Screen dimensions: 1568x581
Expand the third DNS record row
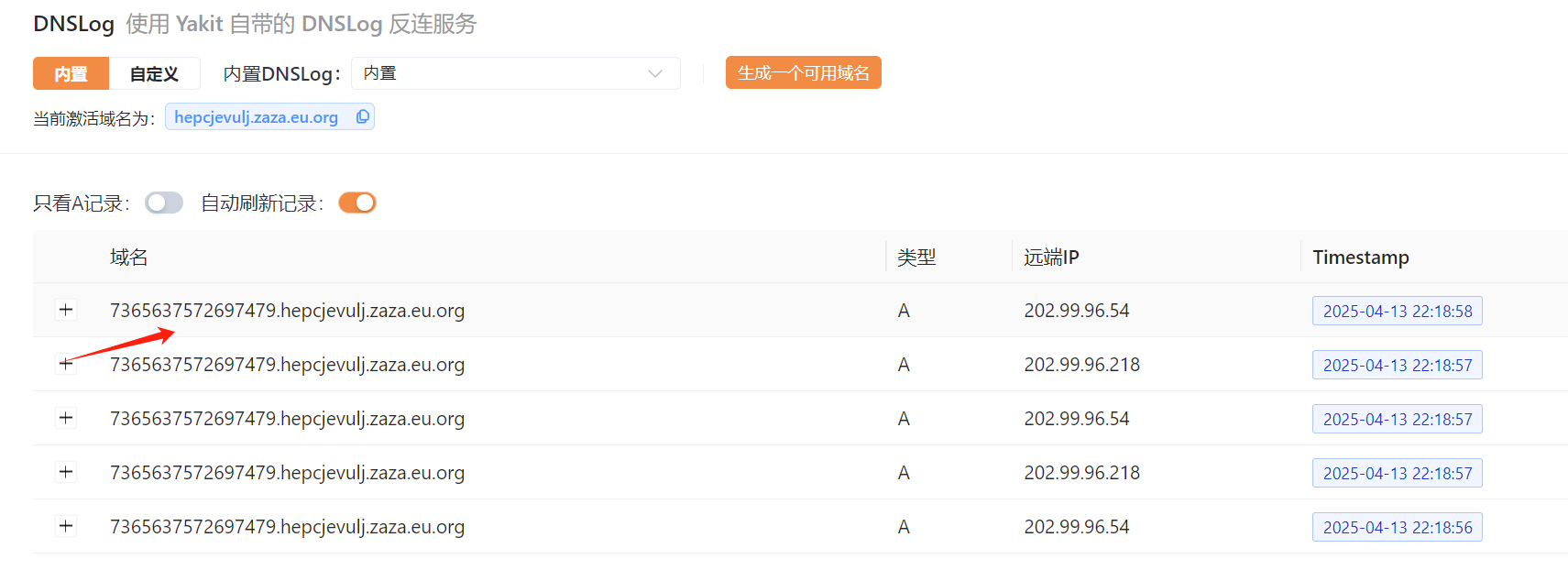[x=66, y=418]
